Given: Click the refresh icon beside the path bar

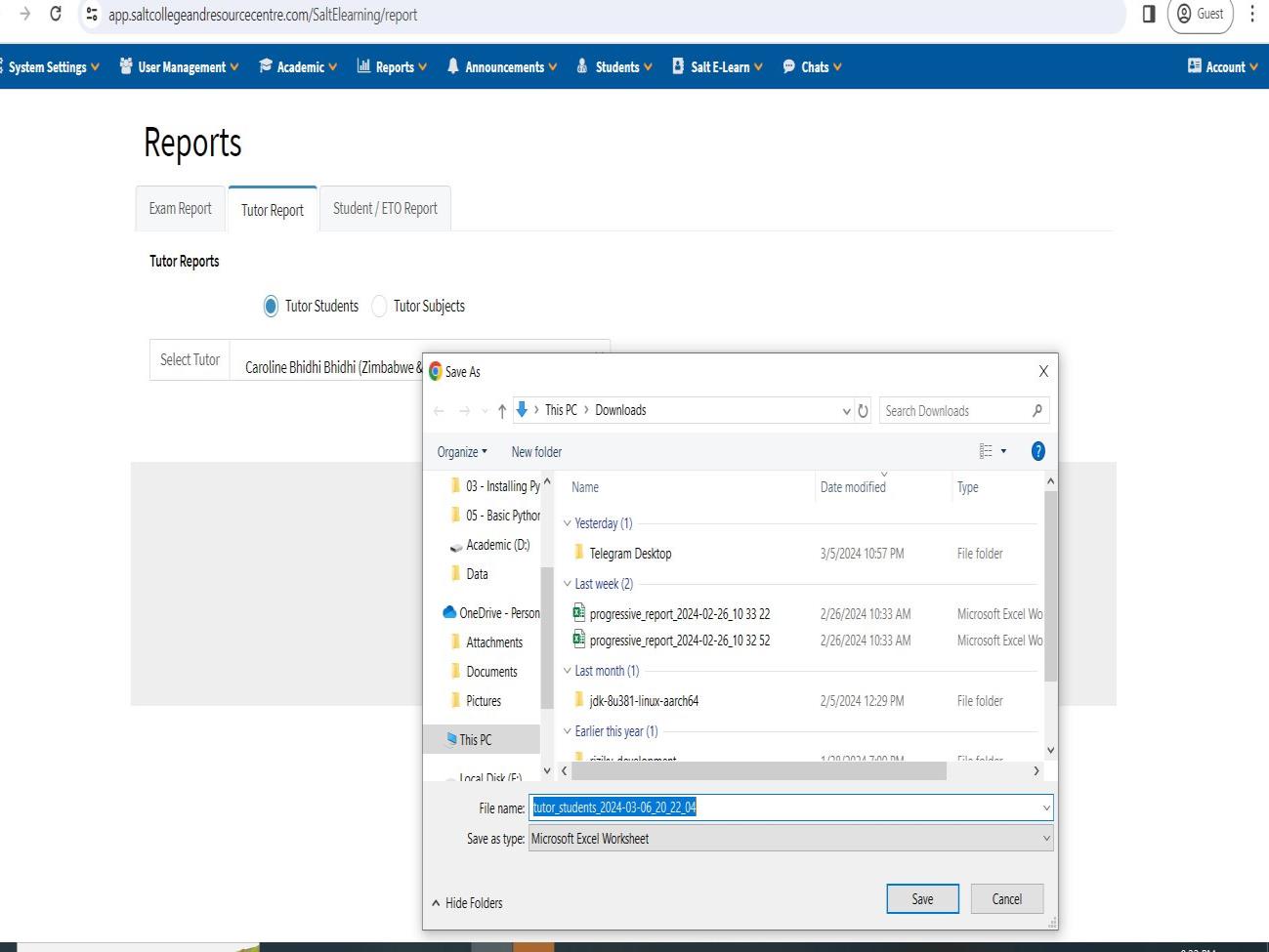Looking at the screenshot, I should coord(863,411).
